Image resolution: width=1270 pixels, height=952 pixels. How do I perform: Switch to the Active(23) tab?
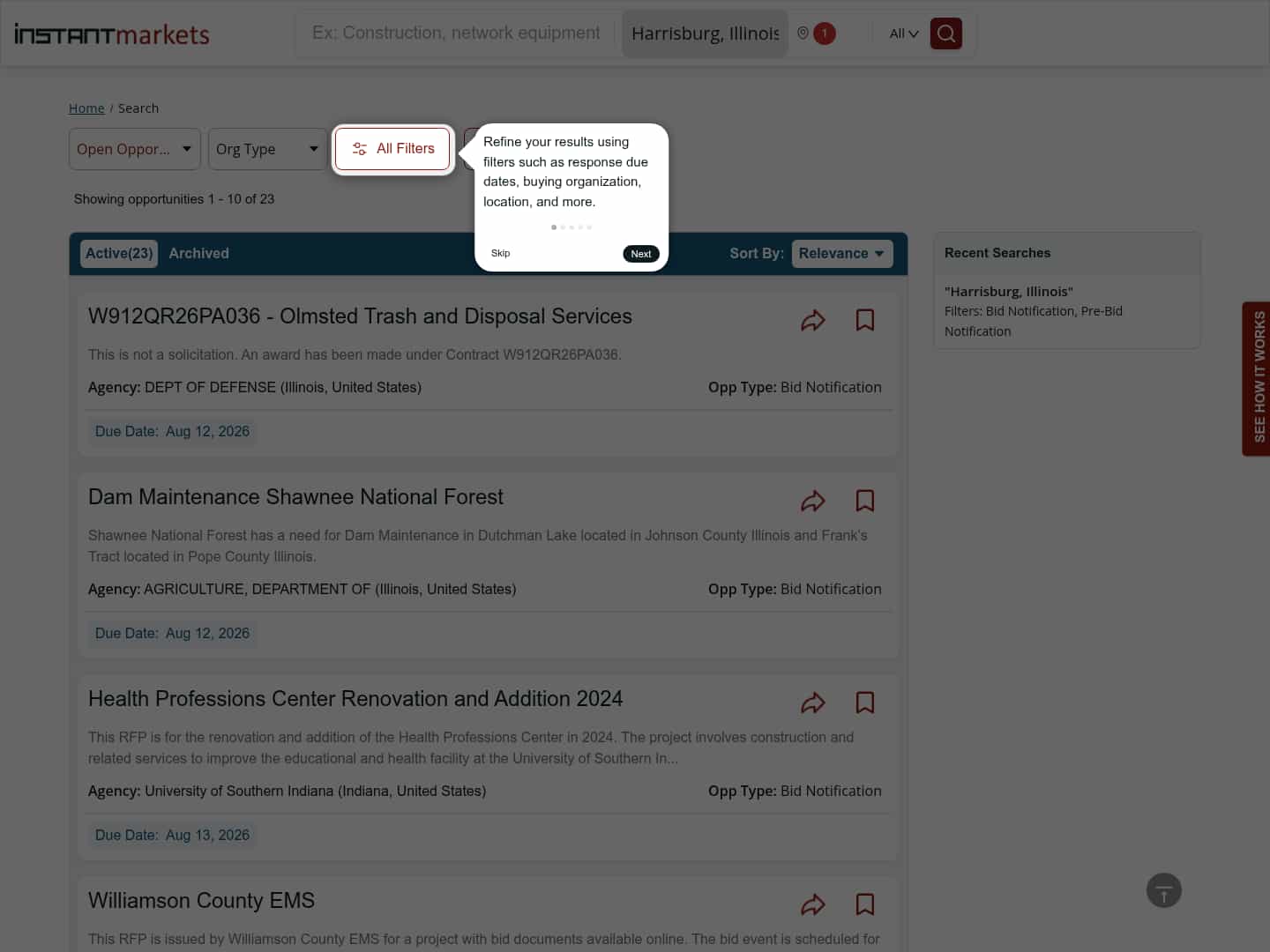coord(119,254)
